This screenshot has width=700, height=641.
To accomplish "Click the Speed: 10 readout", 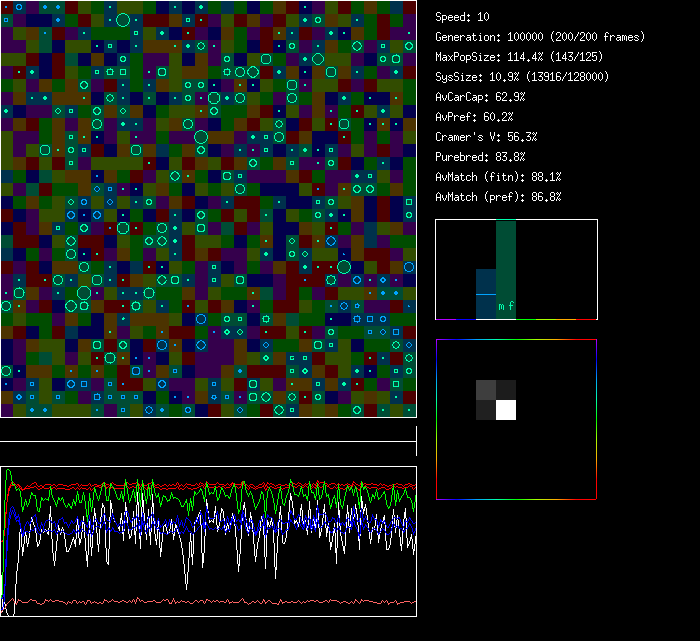I will pos(462,17).
